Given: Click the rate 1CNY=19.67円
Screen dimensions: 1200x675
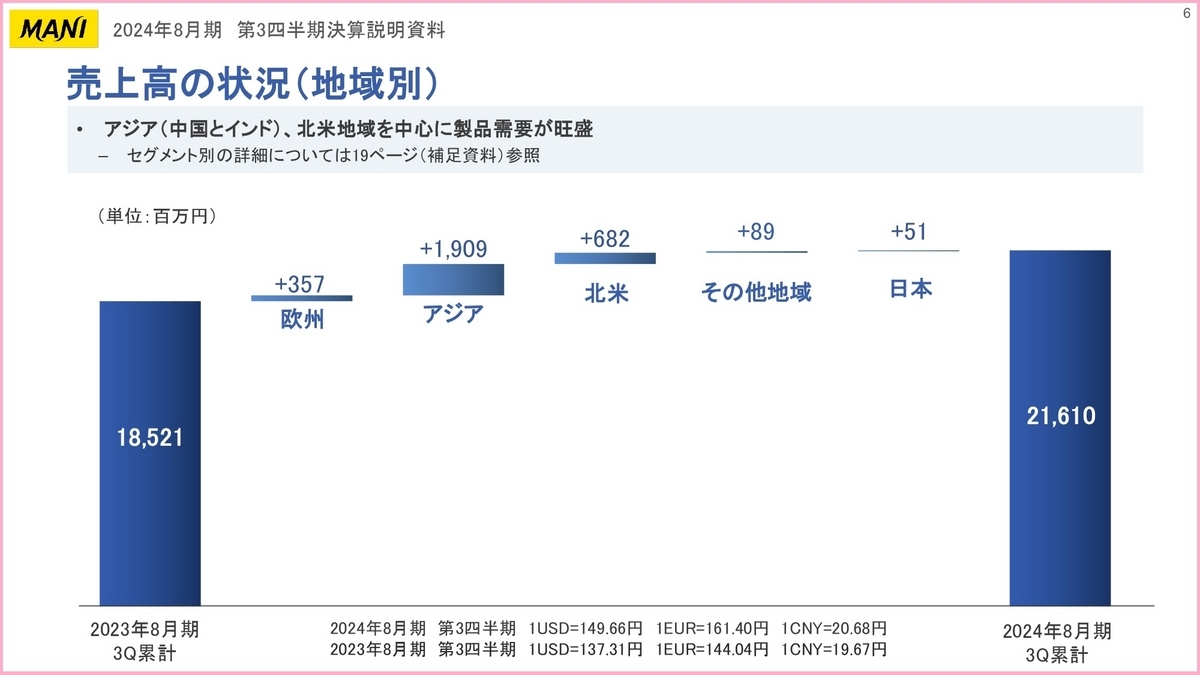Looking at the screenshot, I should point(835,649).
